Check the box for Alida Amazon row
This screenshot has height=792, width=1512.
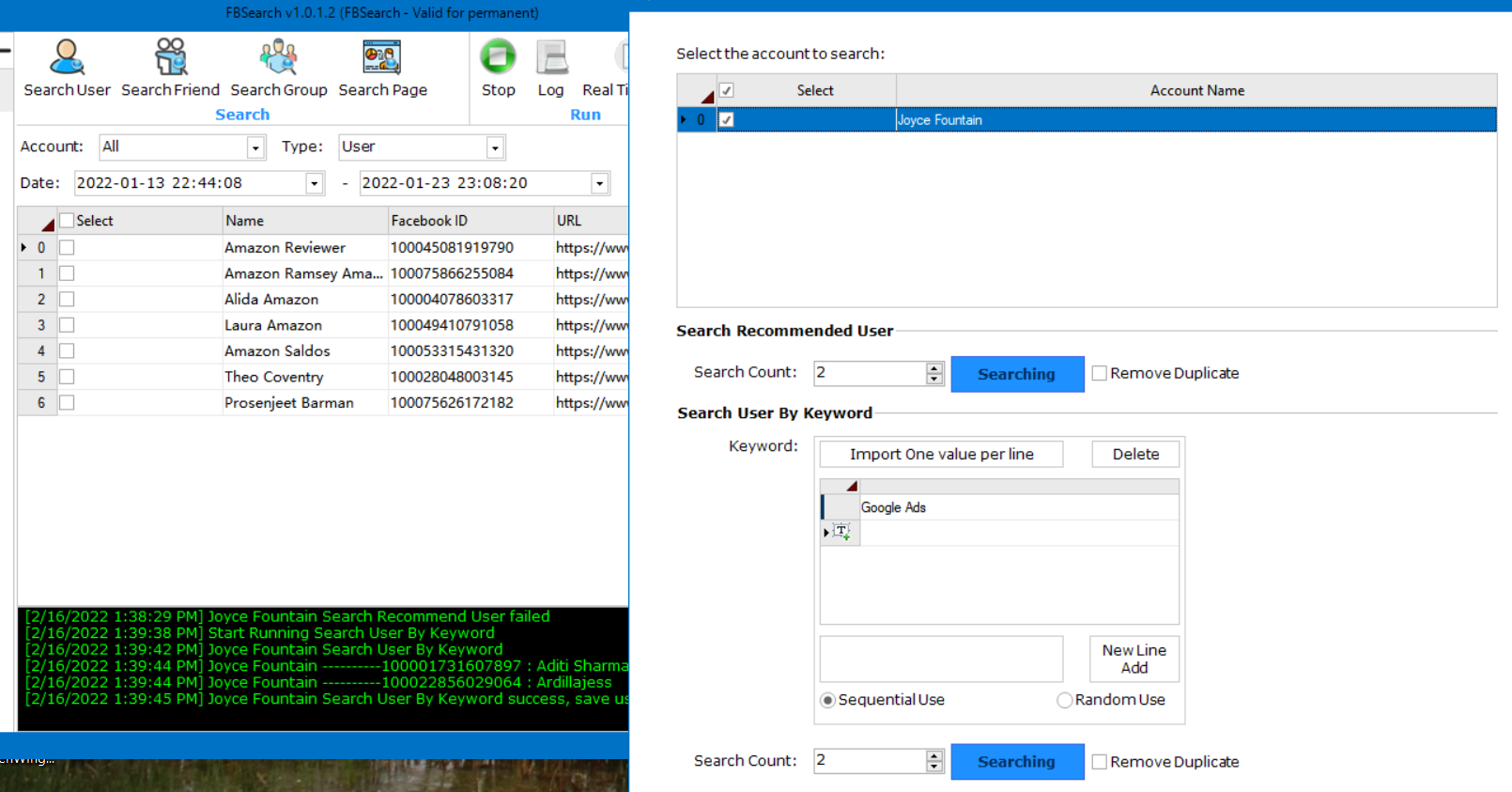[67, 300]
